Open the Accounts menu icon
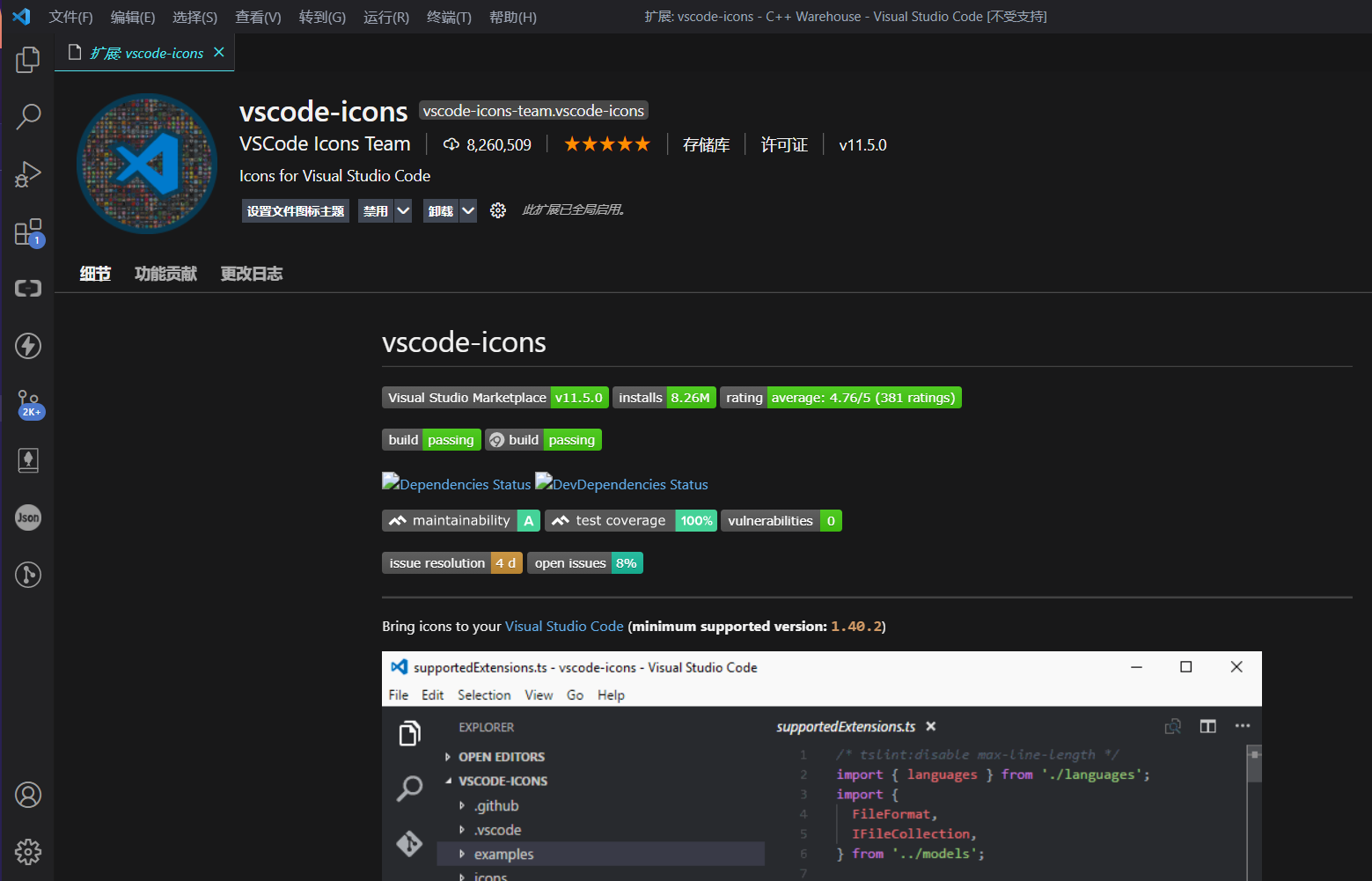The image size is (1372, 881). [28, 795]
